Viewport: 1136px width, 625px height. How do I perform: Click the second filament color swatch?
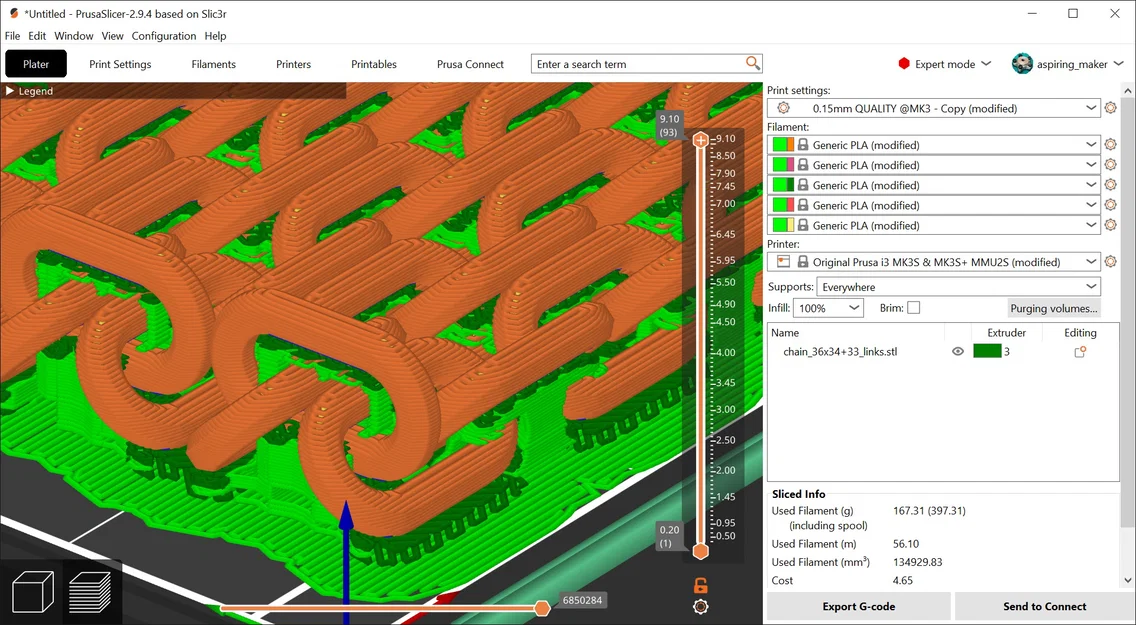[783, 165]
